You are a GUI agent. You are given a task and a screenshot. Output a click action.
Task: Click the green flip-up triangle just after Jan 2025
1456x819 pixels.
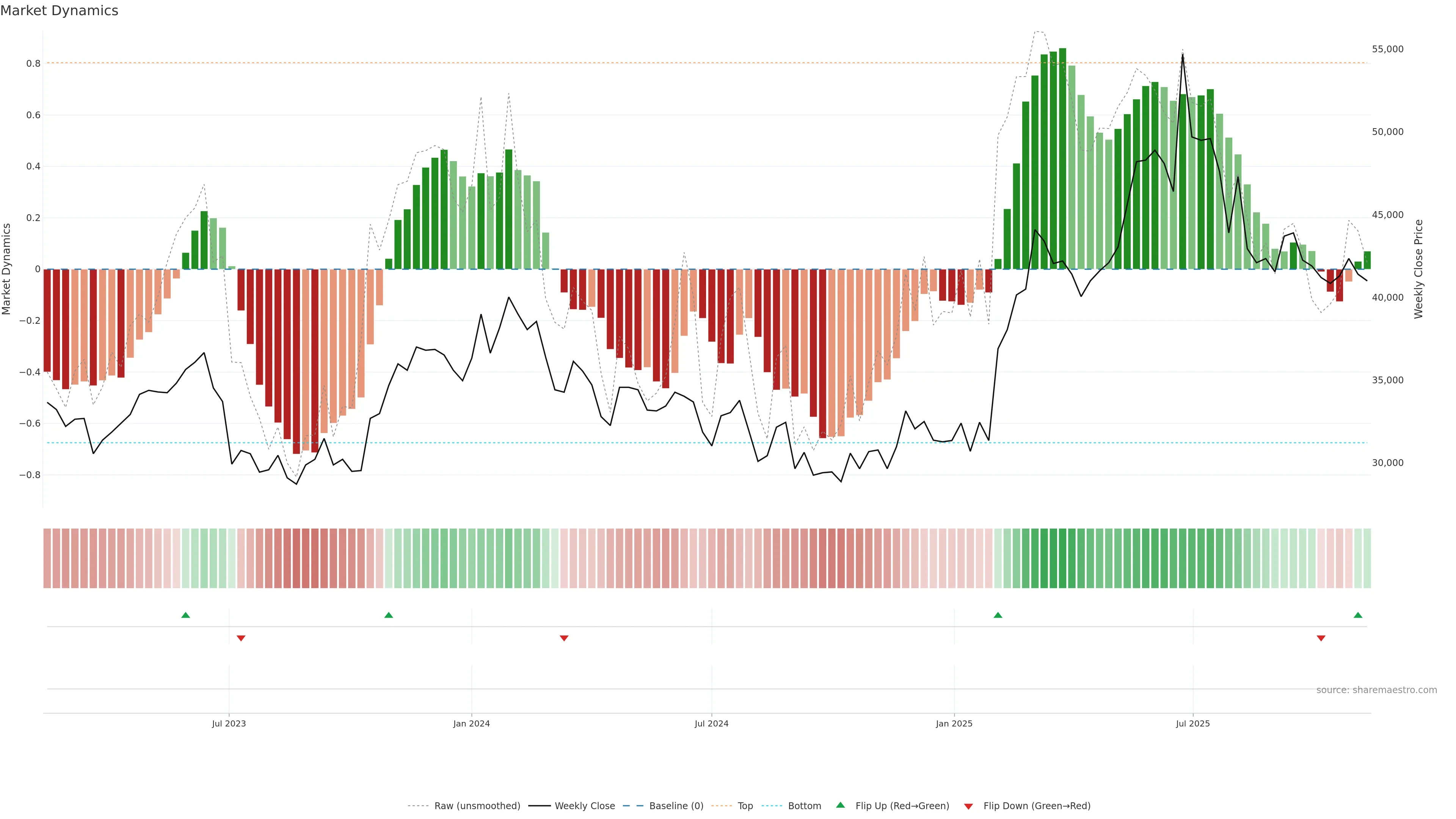click(998, 615)
